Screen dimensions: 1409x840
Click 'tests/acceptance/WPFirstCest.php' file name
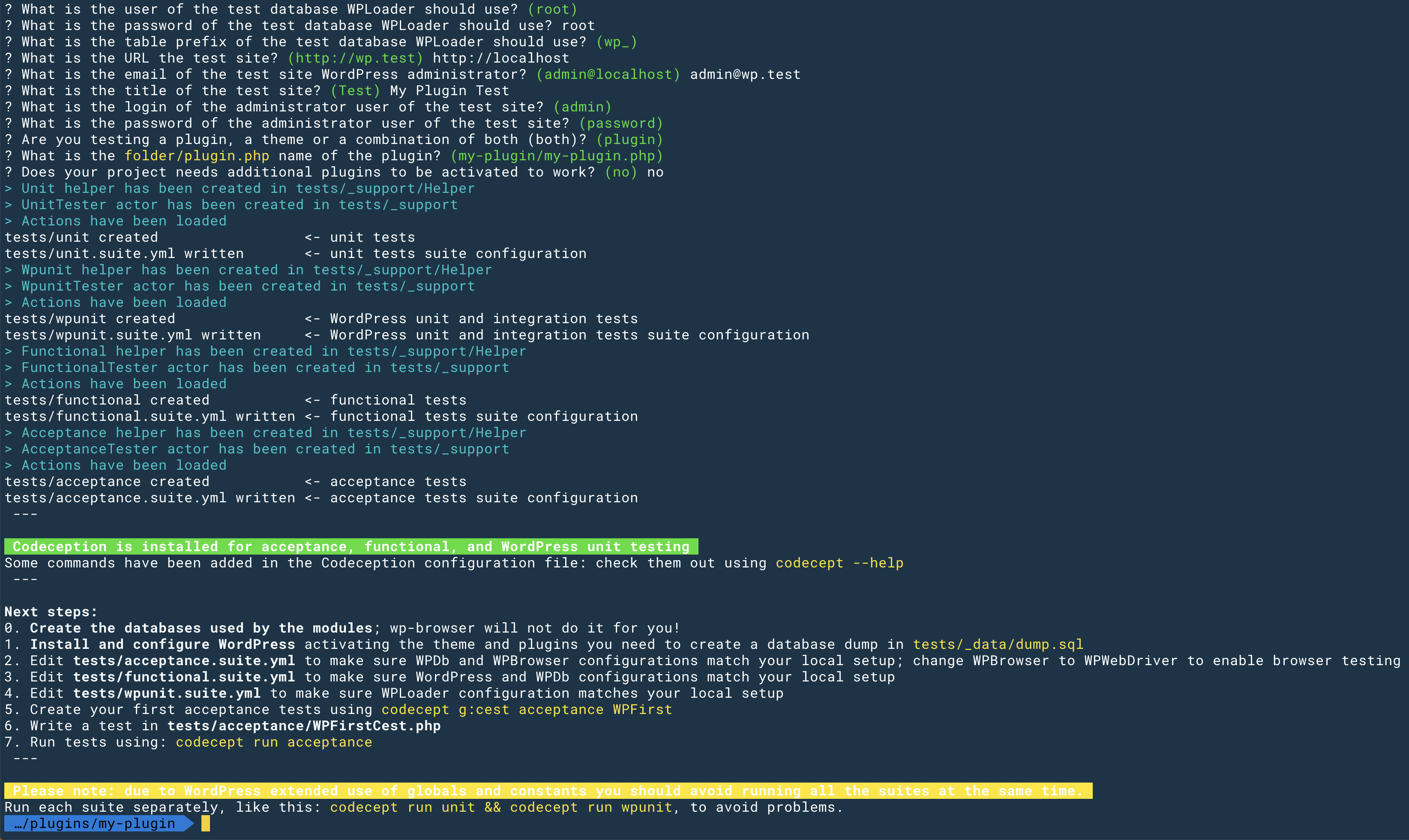[x=304, y=726]
